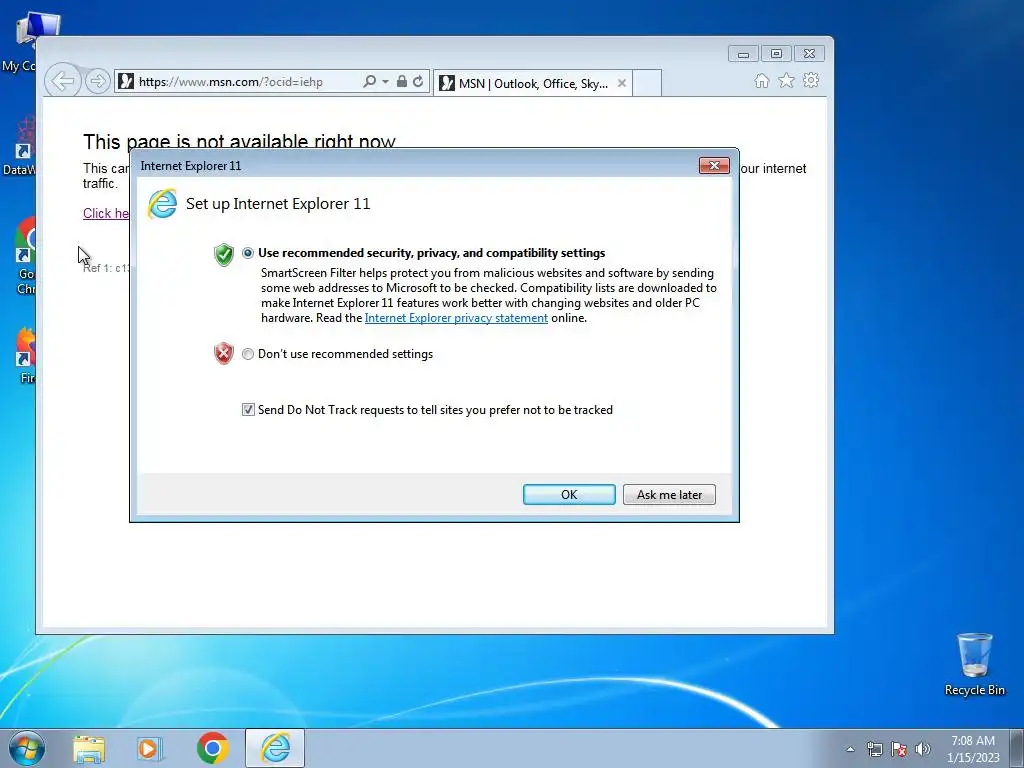Open Google Chrome from taskbar
1024x768 pixels.
coord(212,748)
